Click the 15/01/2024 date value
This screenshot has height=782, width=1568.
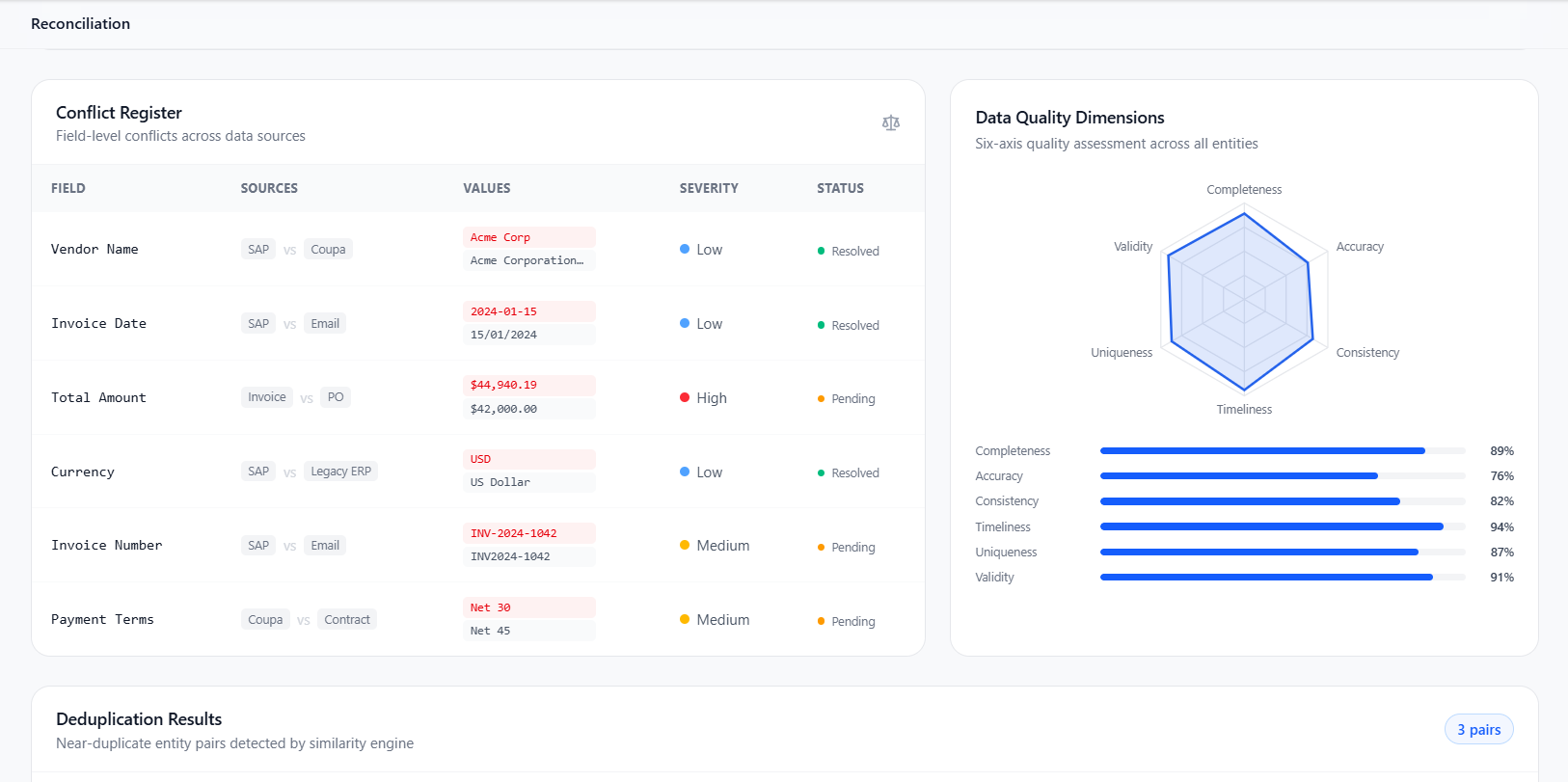click(x=528, y=335)
